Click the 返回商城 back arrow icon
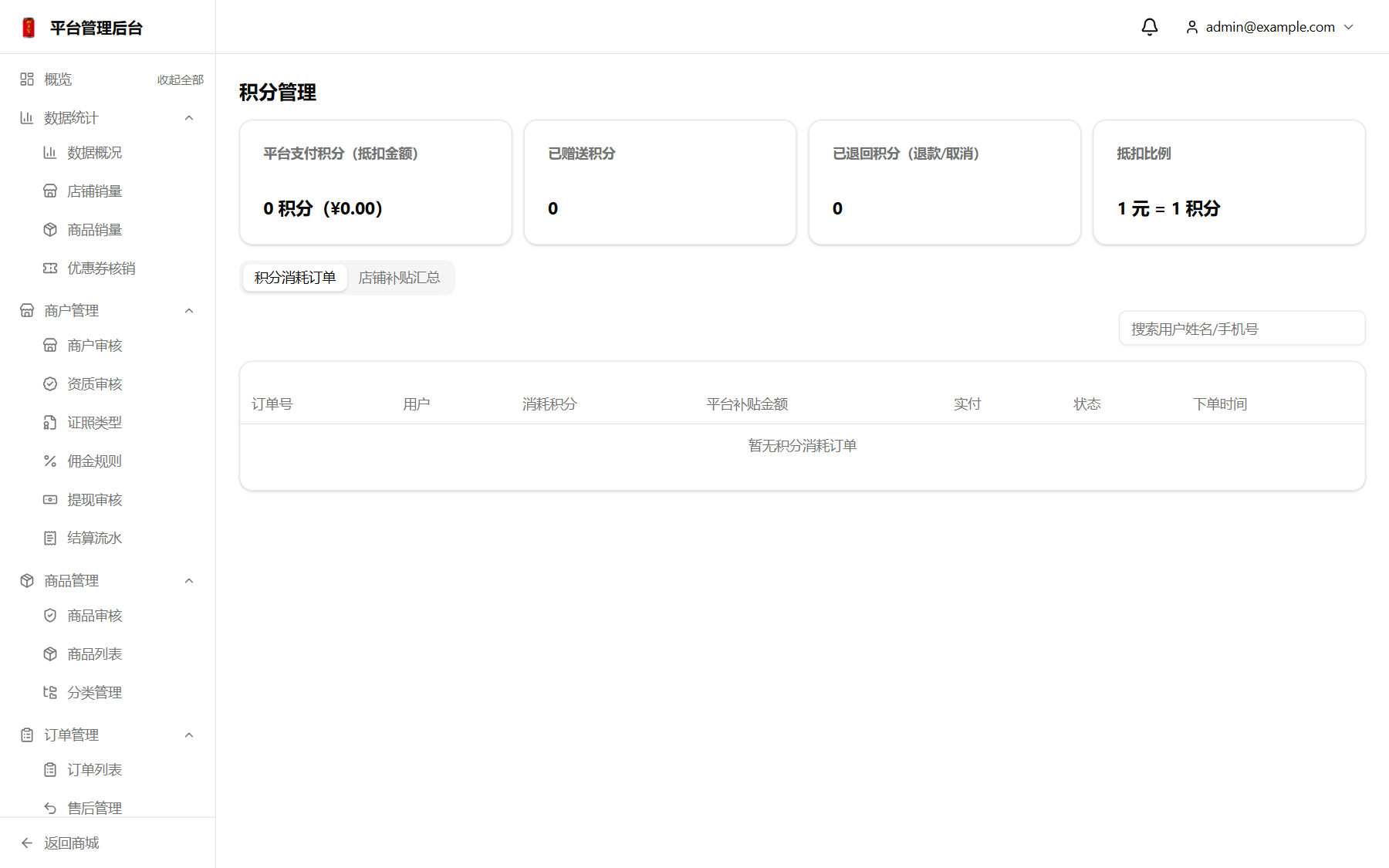This screenshot has height=868, width=1389. tap(27, 843)
